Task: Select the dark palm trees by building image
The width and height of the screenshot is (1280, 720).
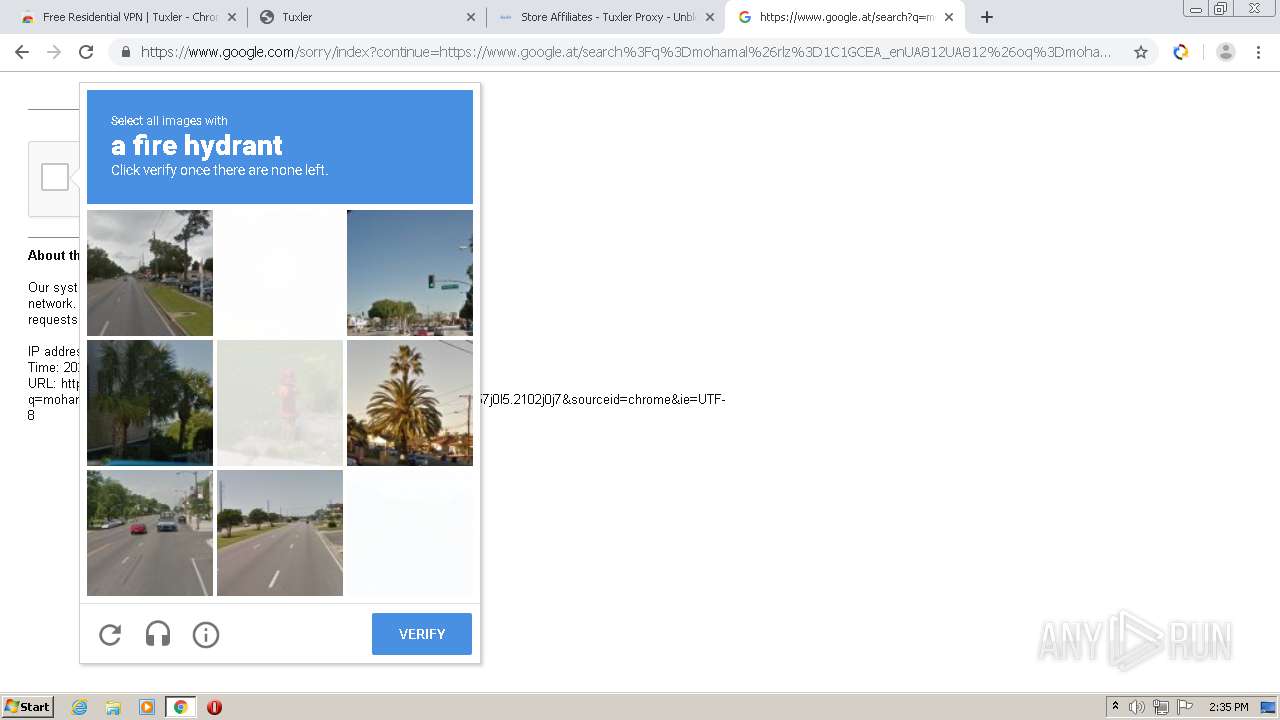Action: (150, 403)
